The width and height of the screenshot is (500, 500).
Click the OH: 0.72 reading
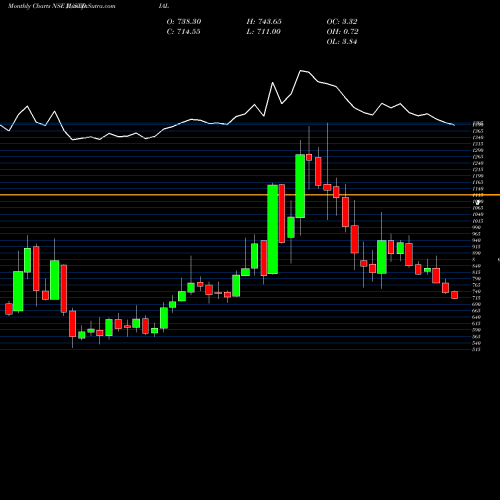(x=342, y=32)
